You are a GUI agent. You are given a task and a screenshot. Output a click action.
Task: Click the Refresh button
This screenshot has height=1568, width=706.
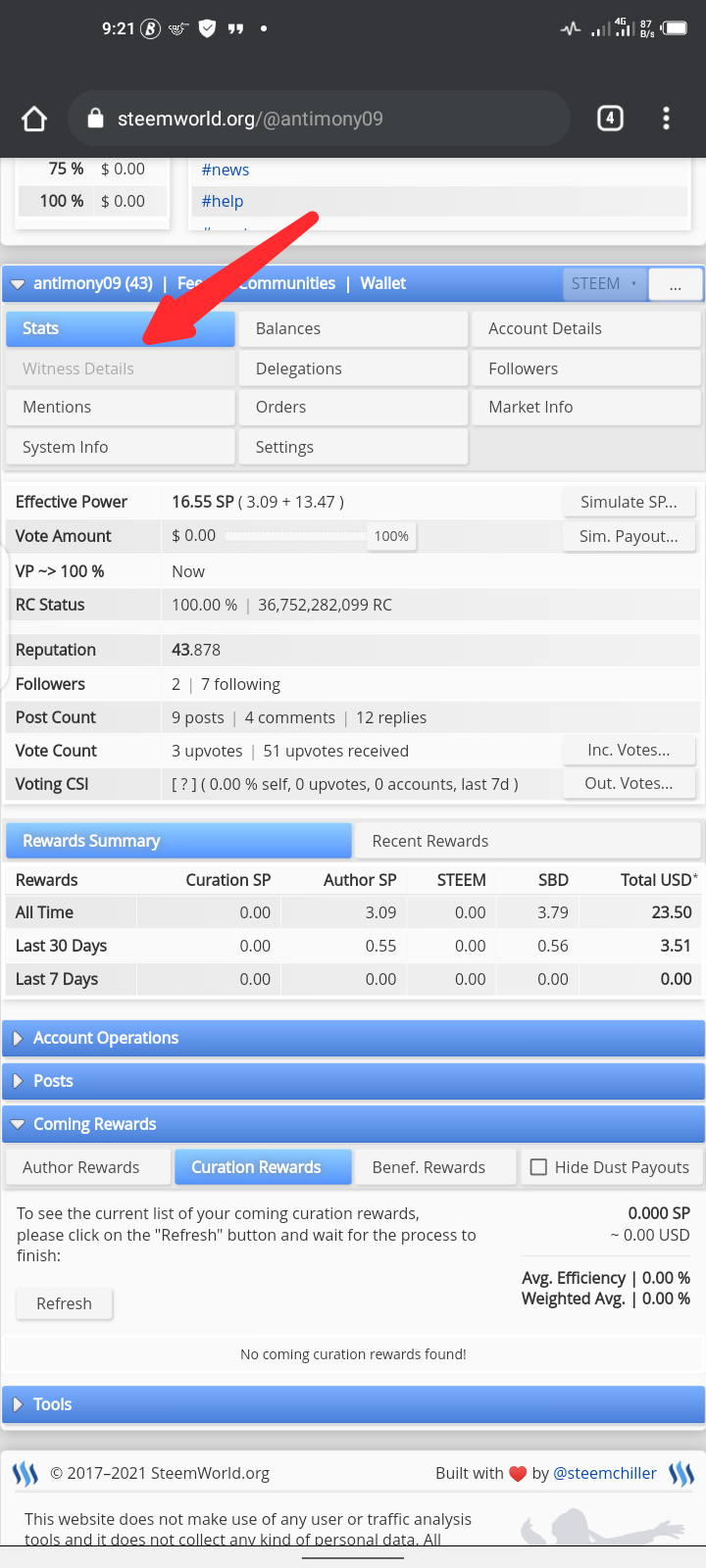point(64,1303)
